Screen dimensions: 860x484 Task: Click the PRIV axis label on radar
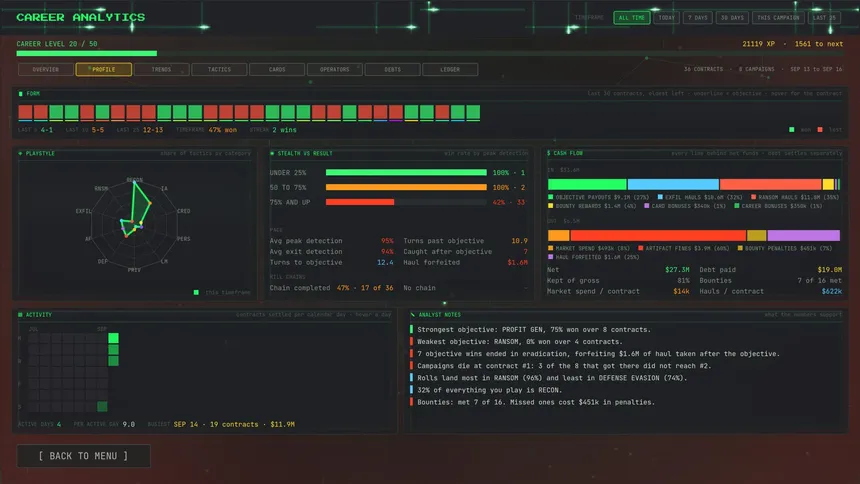(134, 270)
